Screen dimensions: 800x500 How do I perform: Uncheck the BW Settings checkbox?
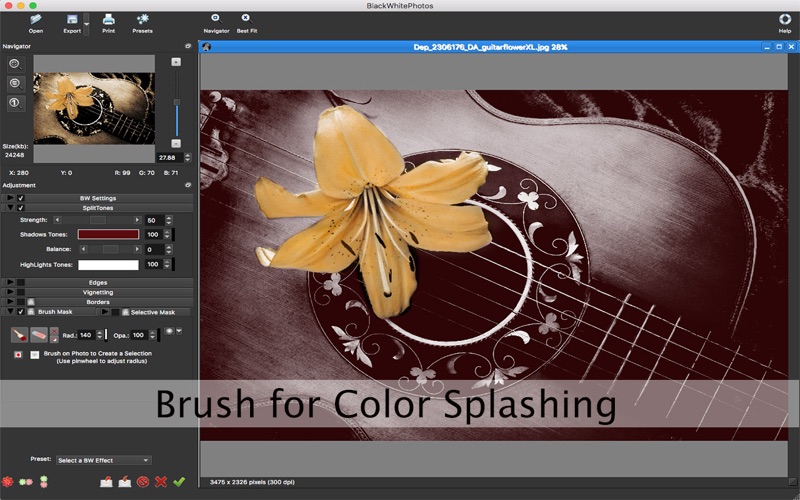coord(21,198)
